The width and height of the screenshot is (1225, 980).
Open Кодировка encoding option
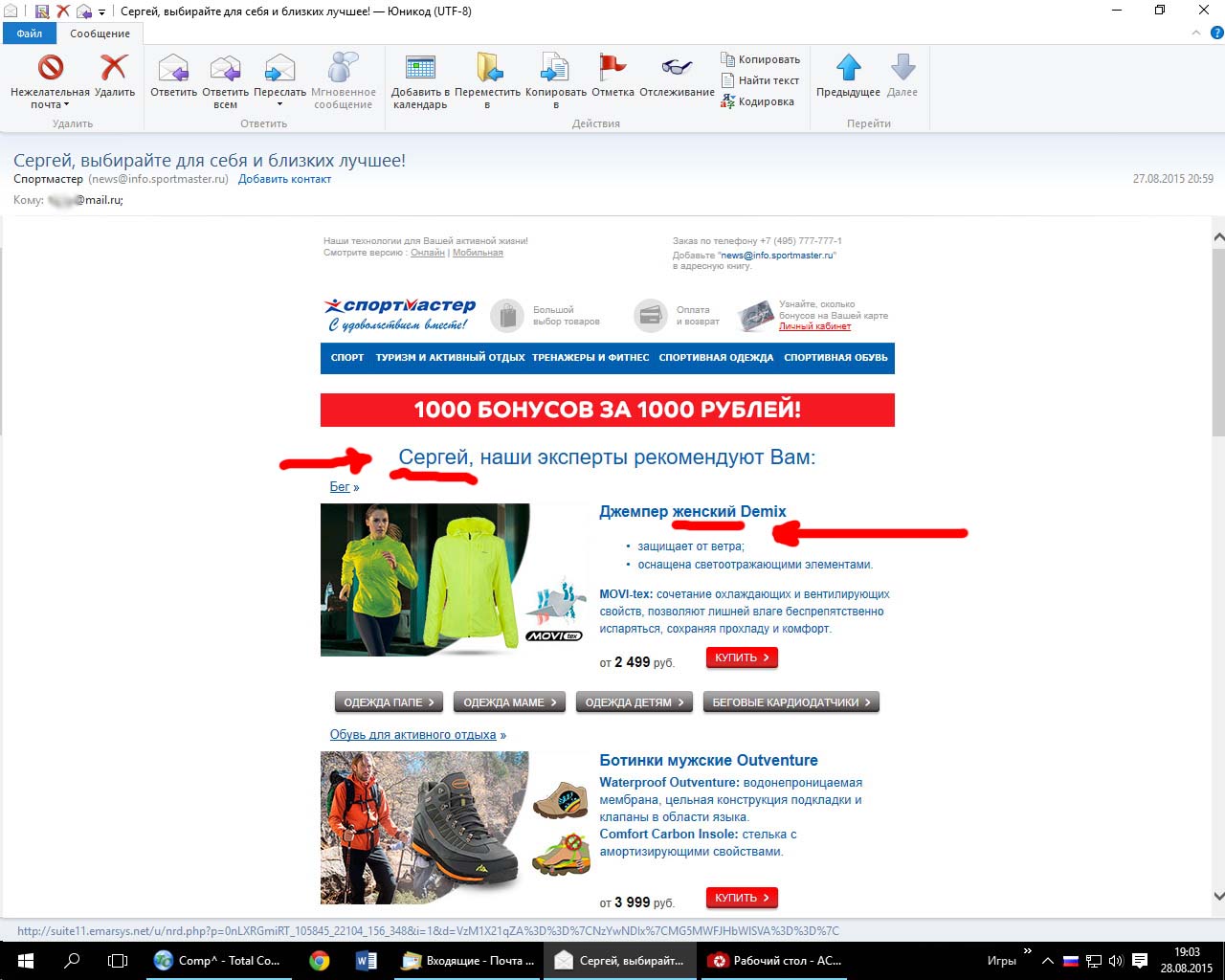tap(758, 101)
